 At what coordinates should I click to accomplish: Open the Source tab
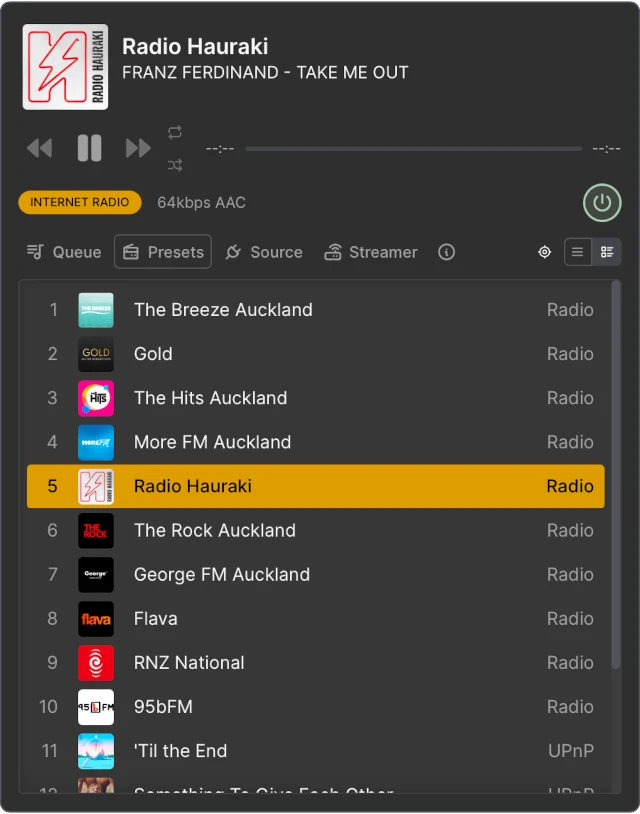[264, 252]
